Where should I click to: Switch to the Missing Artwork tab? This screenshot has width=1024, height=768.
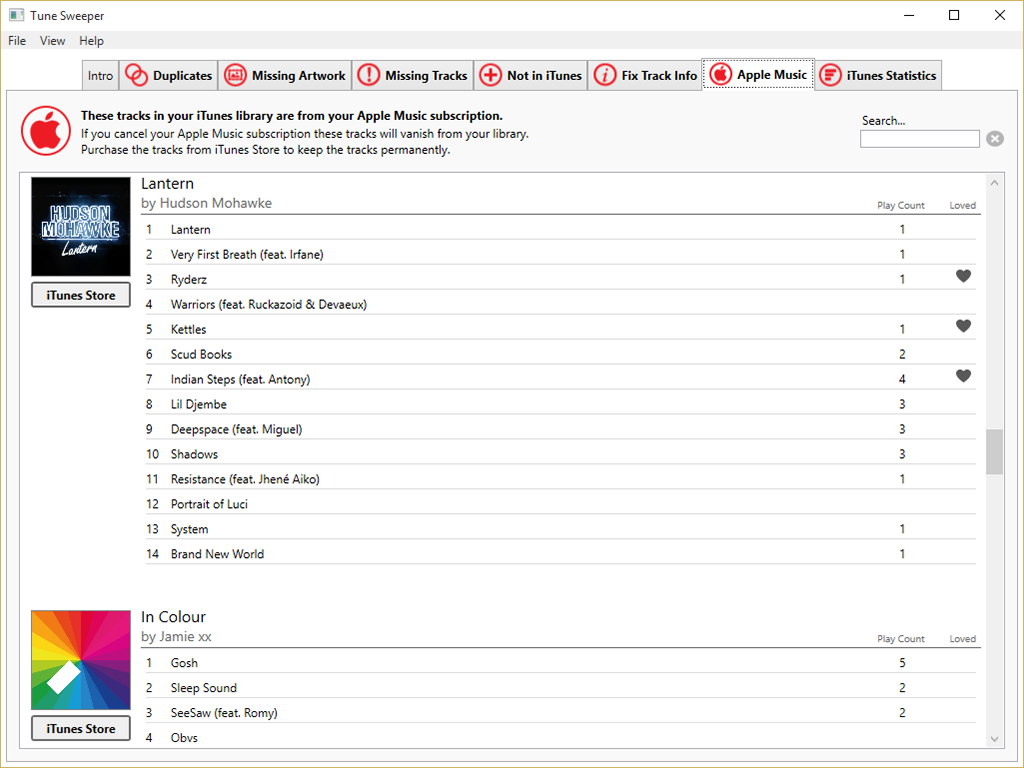coord(285,75)
